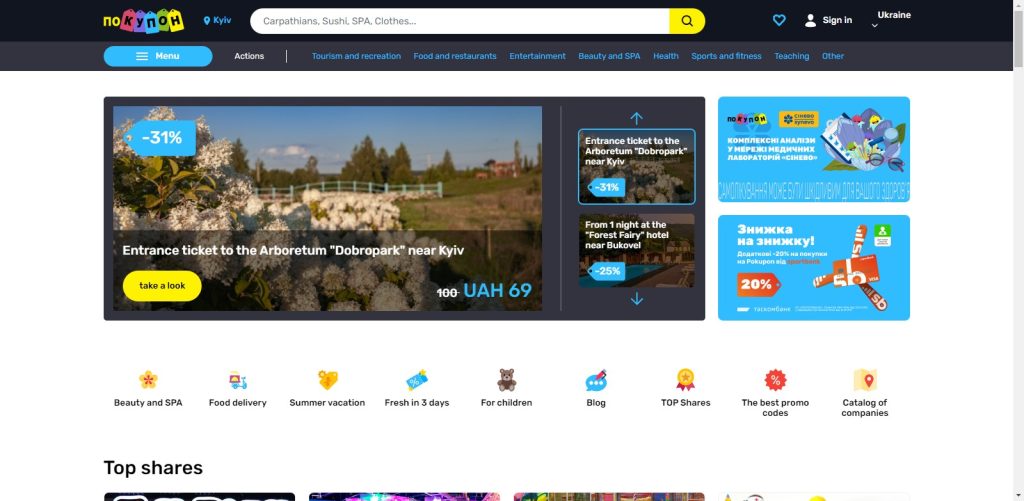Viewport: 1024px width, 501px height.
Task: Expand the Ukraine country dropdown
Action: [892, 20]
